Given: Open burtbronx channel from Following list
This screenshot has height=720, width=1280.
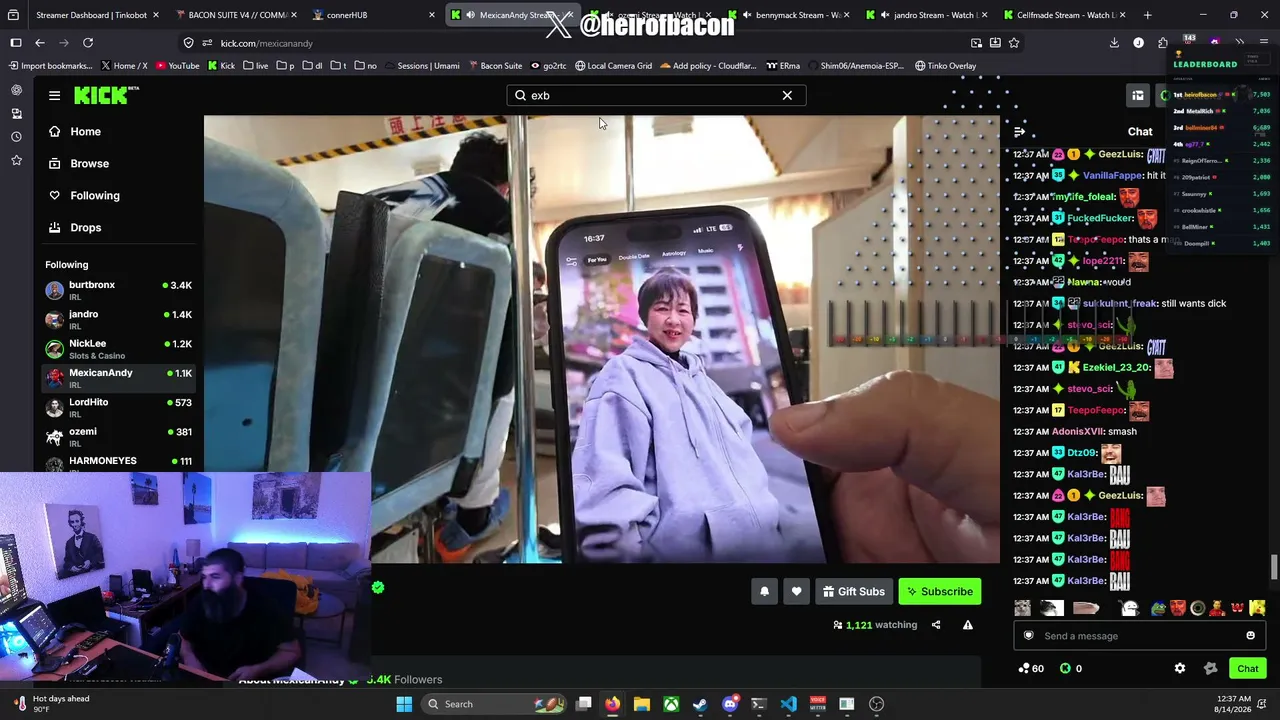Looking at the screenshot, I should coord(119,290).
